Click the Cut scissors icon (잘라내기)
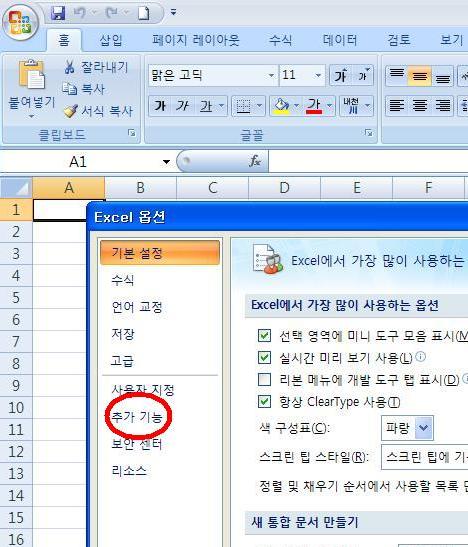 pyautogui.click(x=70, y=67)
